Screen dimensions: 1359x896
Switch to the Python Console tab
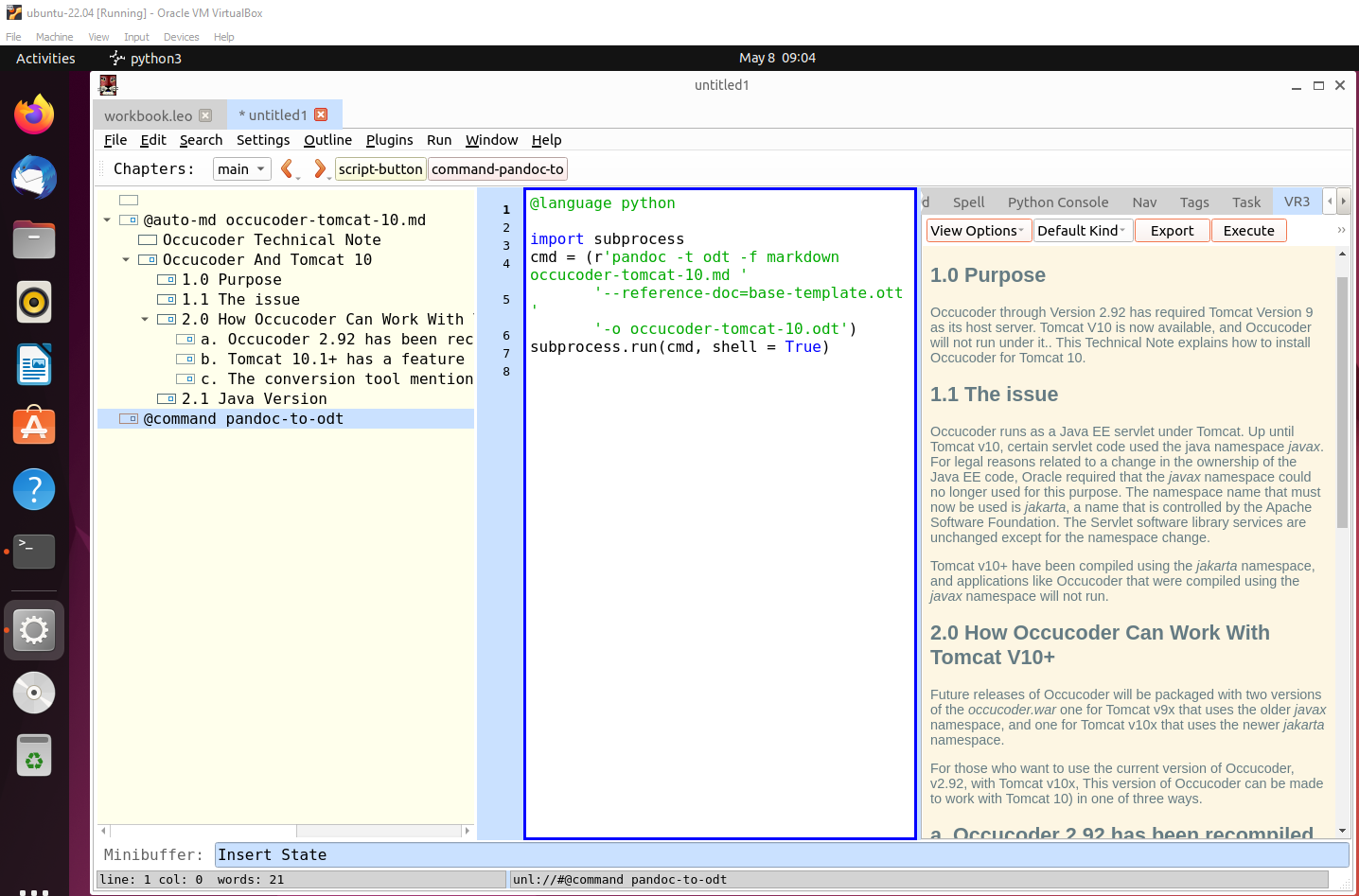pyautogui.click(x=1057, y=202)
